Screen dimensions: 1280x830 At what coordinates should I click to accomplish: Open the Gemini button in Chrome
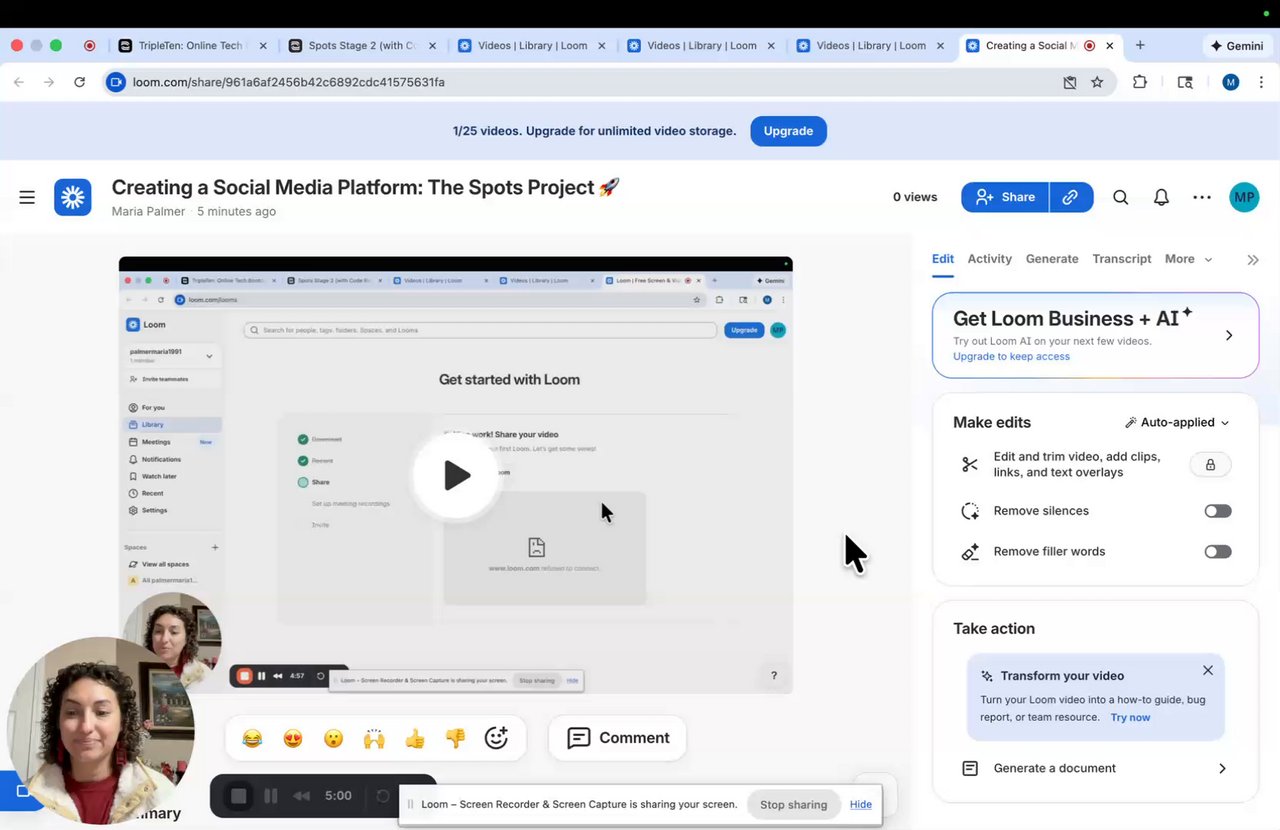click(x=1237, y=46)
